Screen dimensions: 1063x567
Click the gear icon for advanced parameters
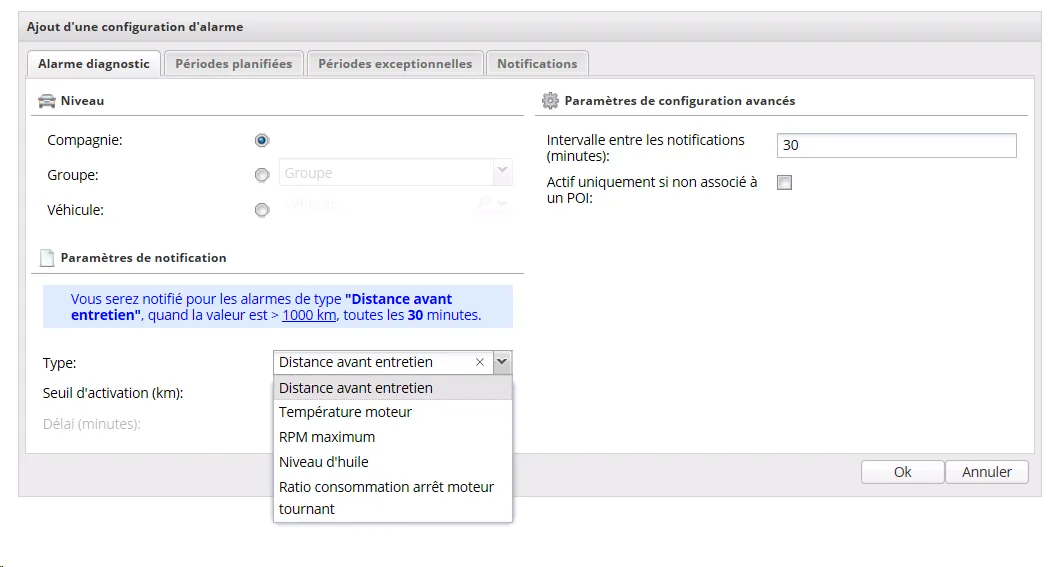point(550,101)
